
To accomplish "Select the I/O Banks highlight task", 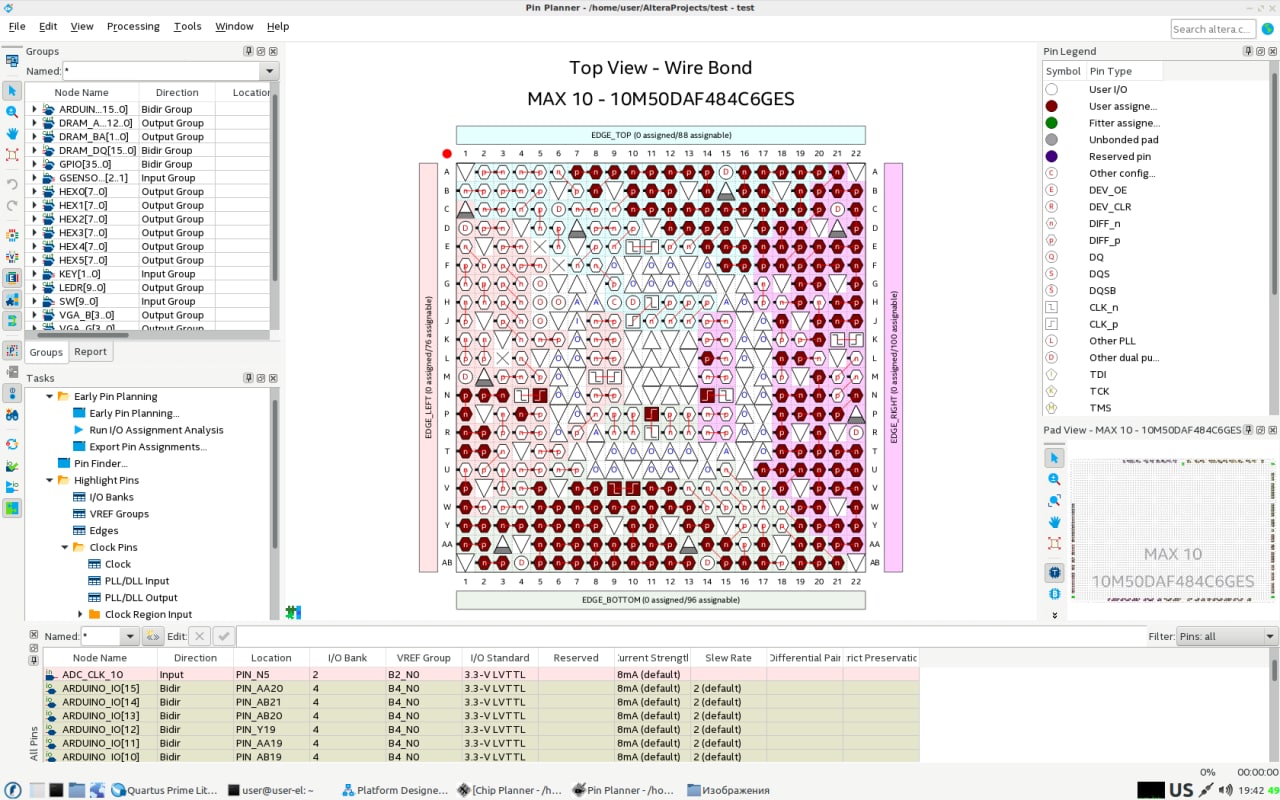I will point(111,497).
